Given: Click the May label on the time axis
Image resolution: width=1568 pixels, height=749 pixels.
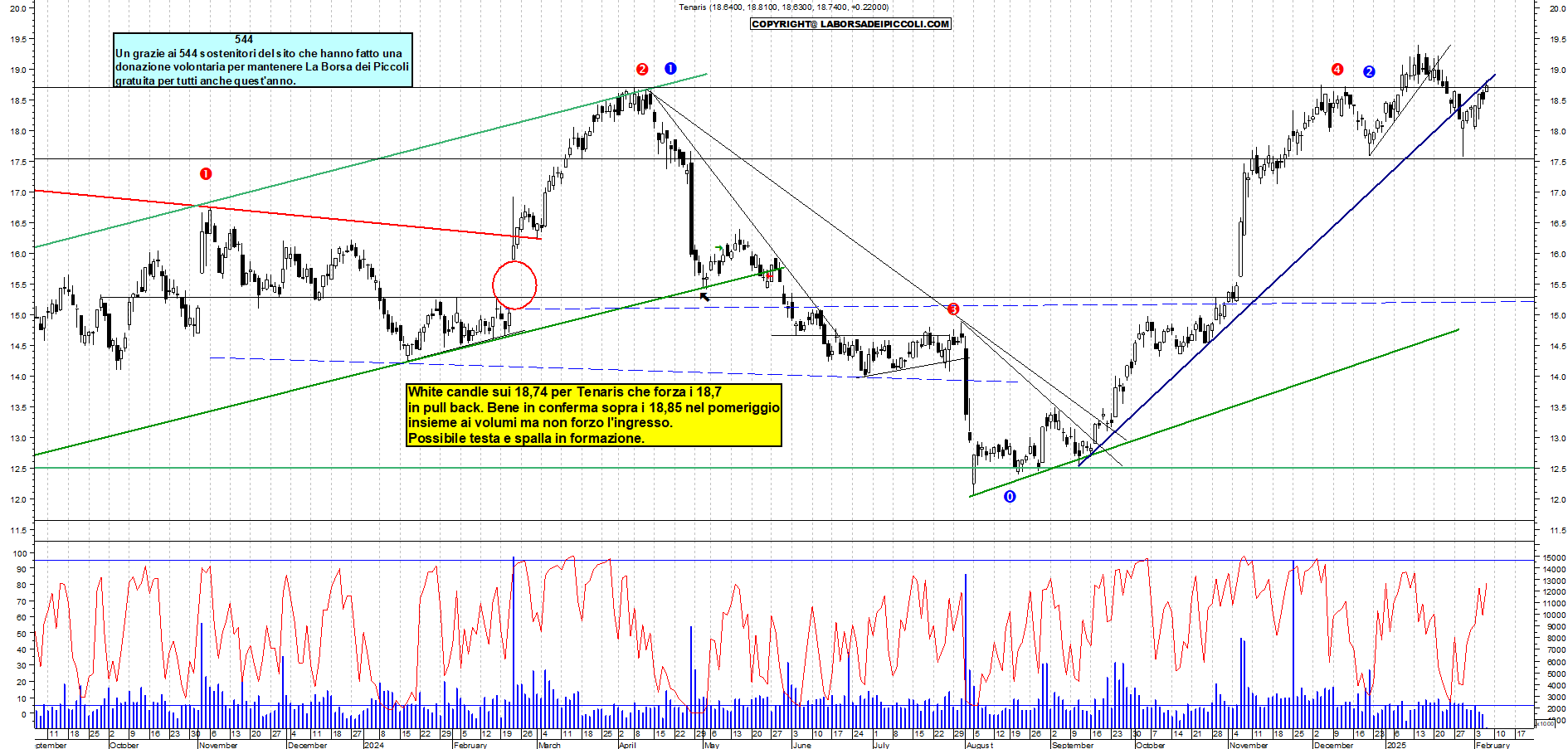Looking at the screenshot, I should coord(712,745).
